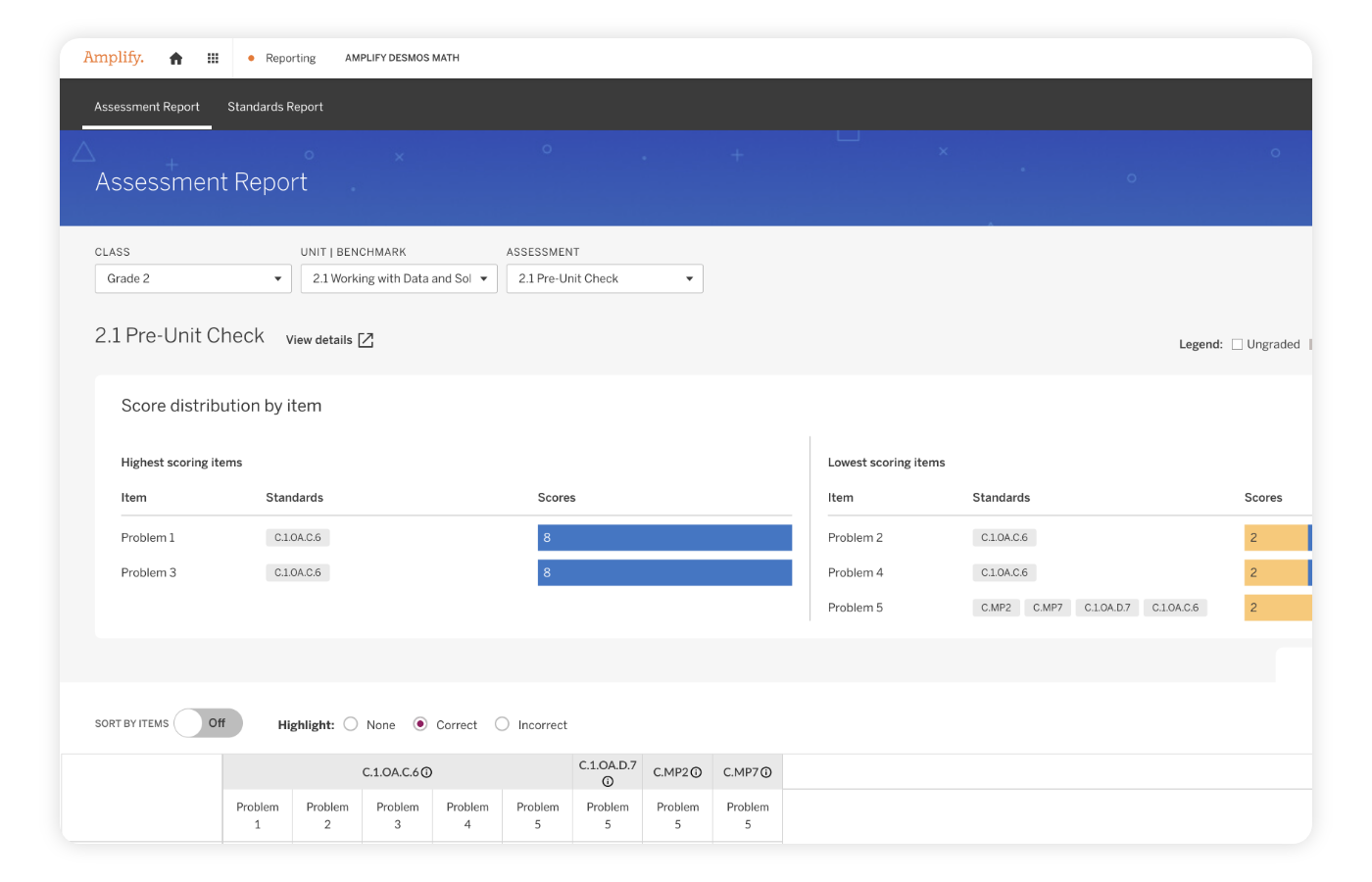
Task: Click the Reporting link in header
Action: 290,59
